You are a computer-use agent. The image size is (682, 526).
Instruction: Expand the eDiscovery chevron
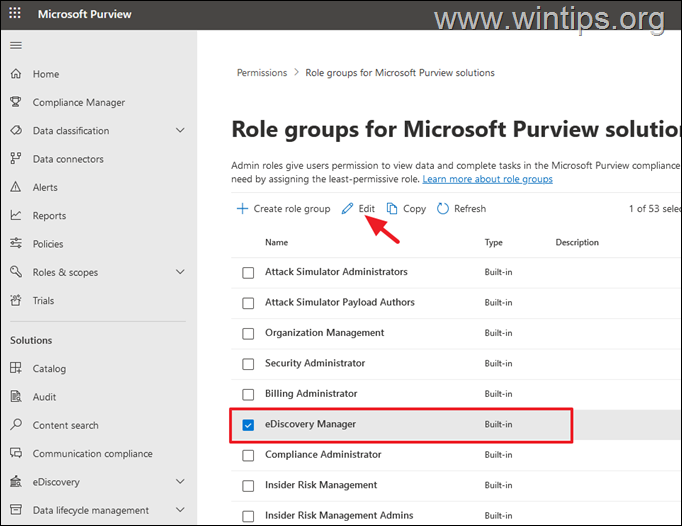180,481
